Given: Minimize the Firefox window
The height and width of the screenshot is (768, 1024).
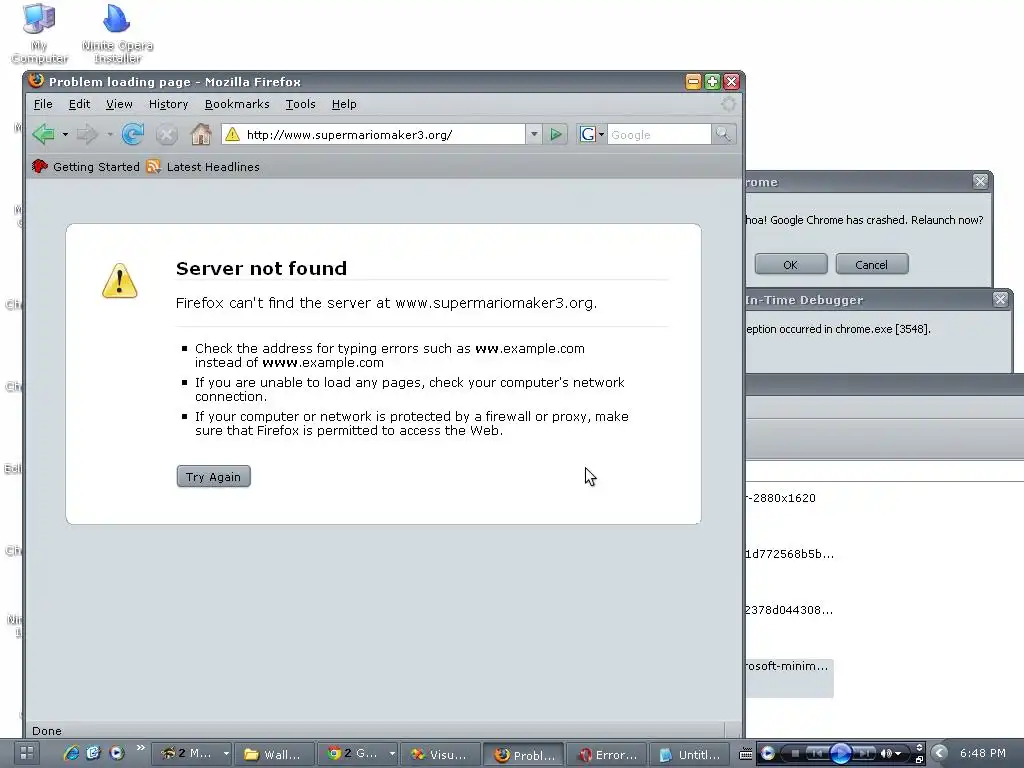Looking at the screenshot, I should coord(693,82).
